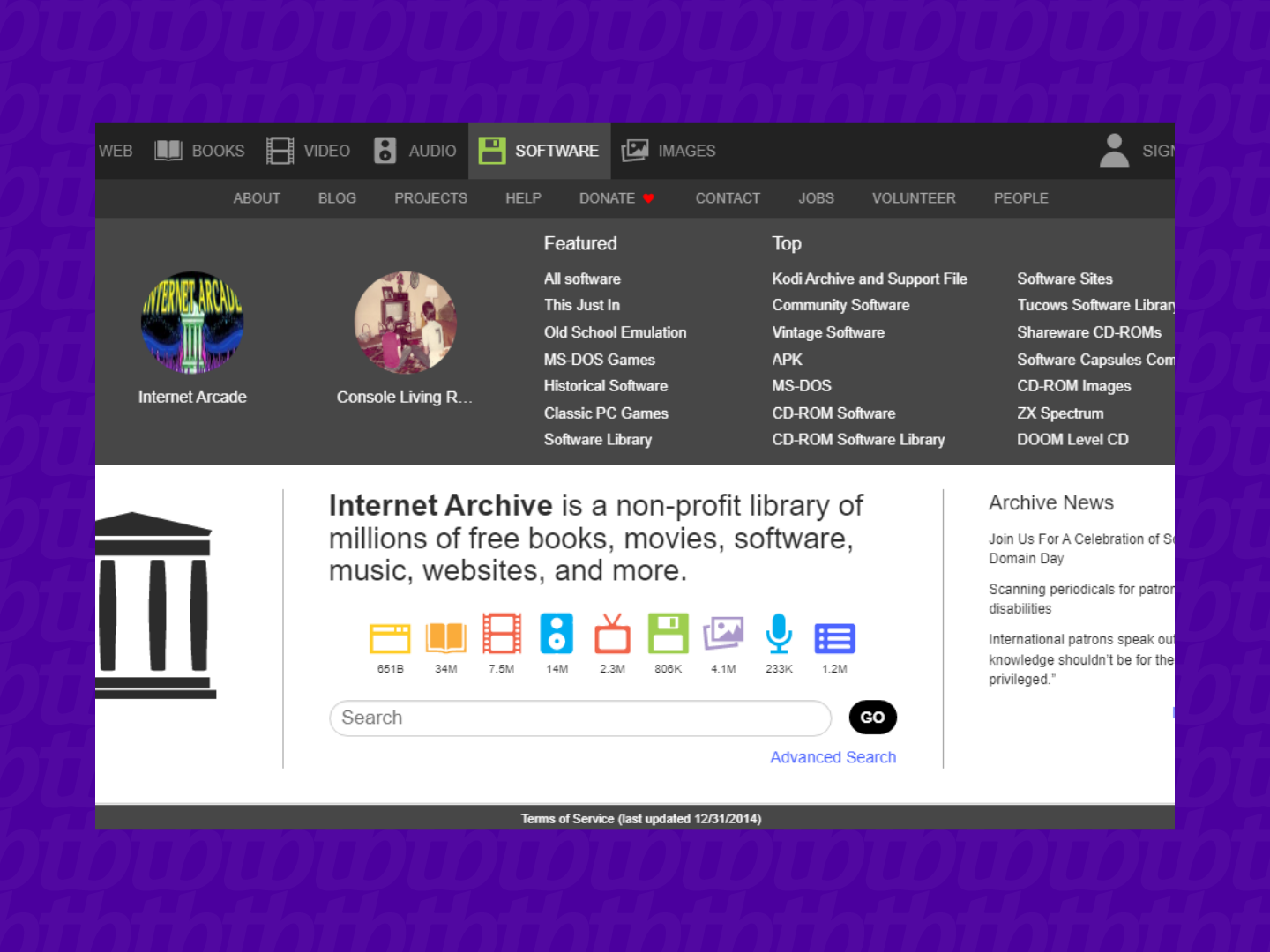The height and width of the screenshot is (952, 1270).
Task: Open the BOOKS tab label
Action: tap(218, 151)
